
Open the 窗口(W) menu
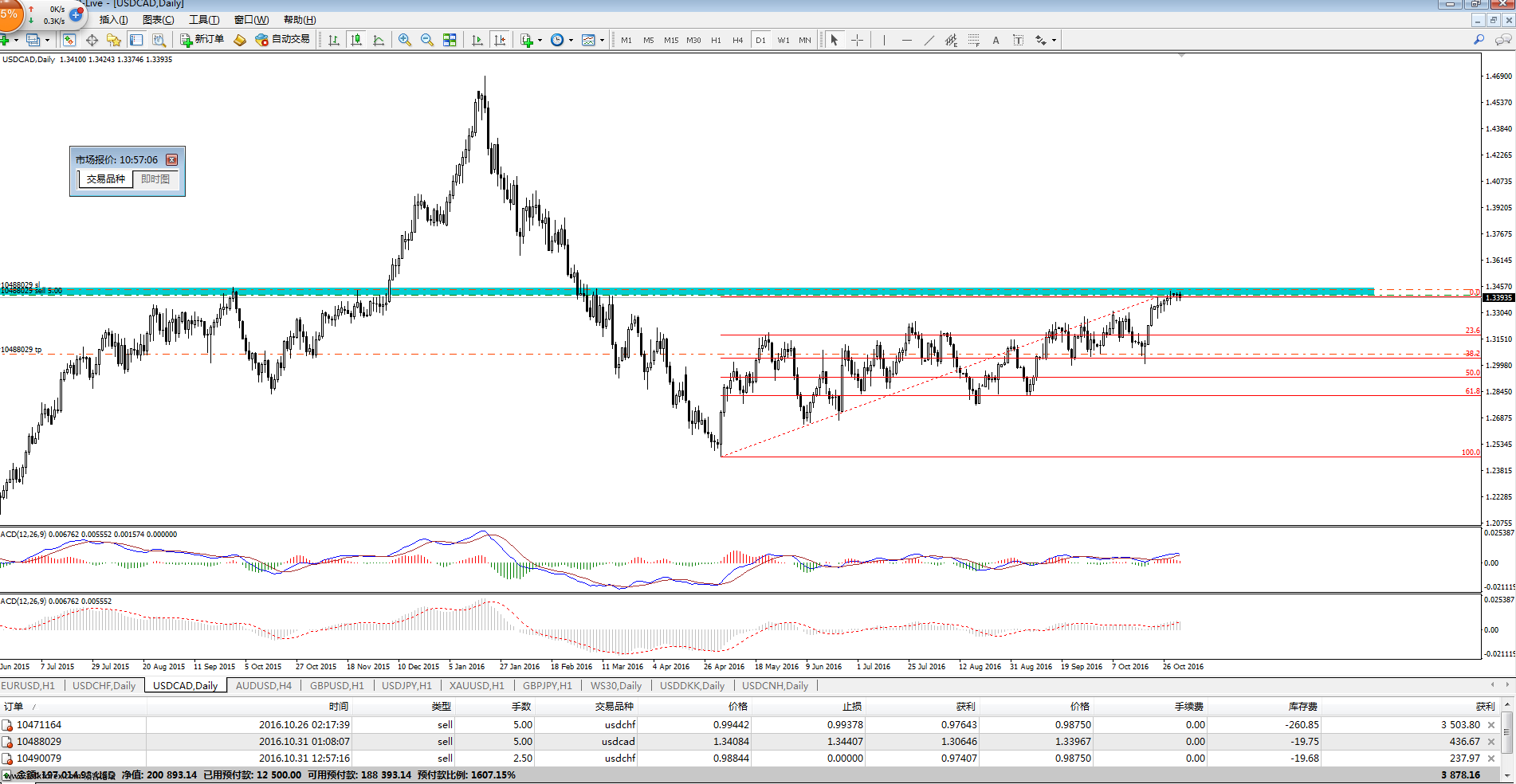pos(252,20)
